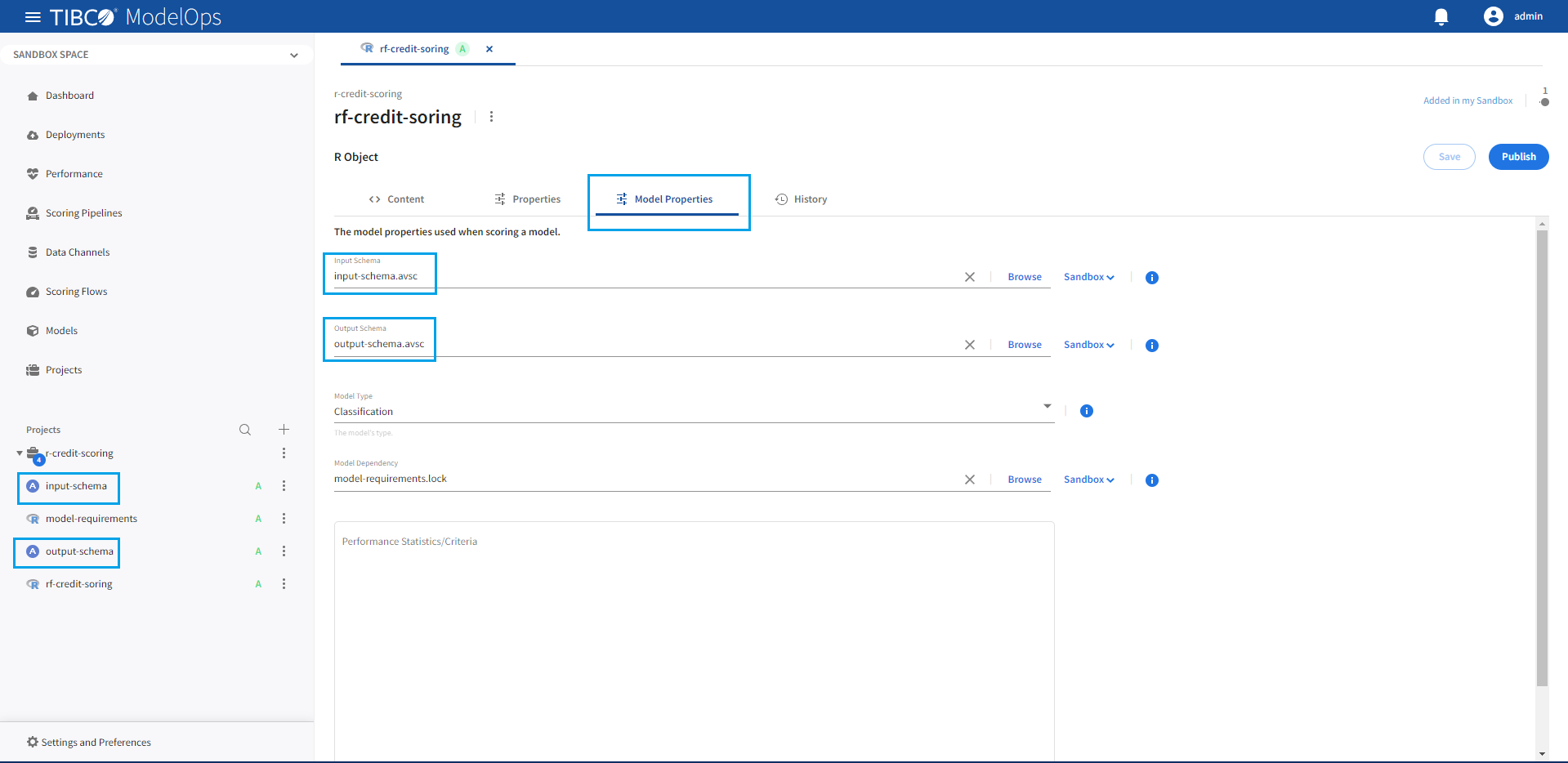Open the hamburger navigation menu
The image size is (1568, 763).
pos(33,17)
